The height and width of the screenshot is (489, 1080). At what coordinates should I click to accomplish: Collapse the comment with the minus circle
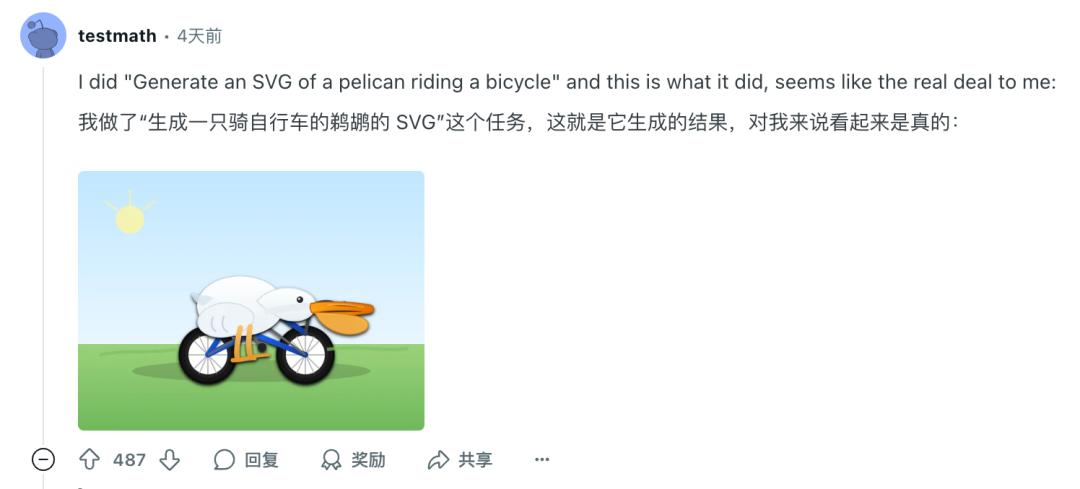pos(43,459)
